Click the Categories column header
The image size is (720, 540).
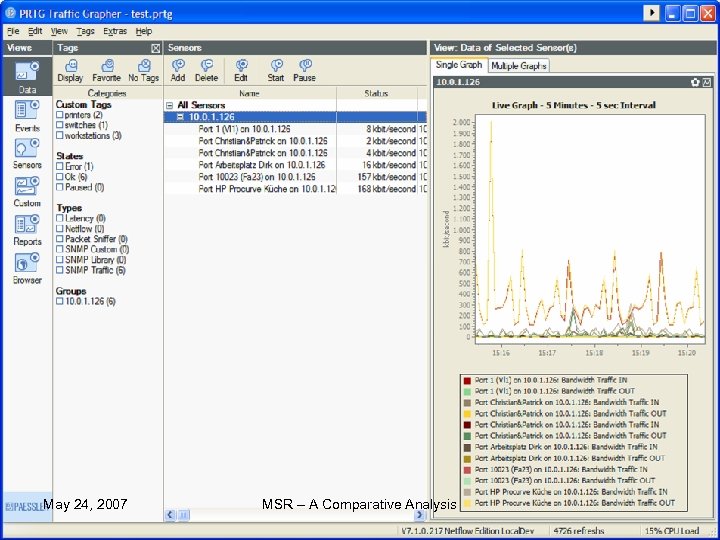[x=107, y=93]
